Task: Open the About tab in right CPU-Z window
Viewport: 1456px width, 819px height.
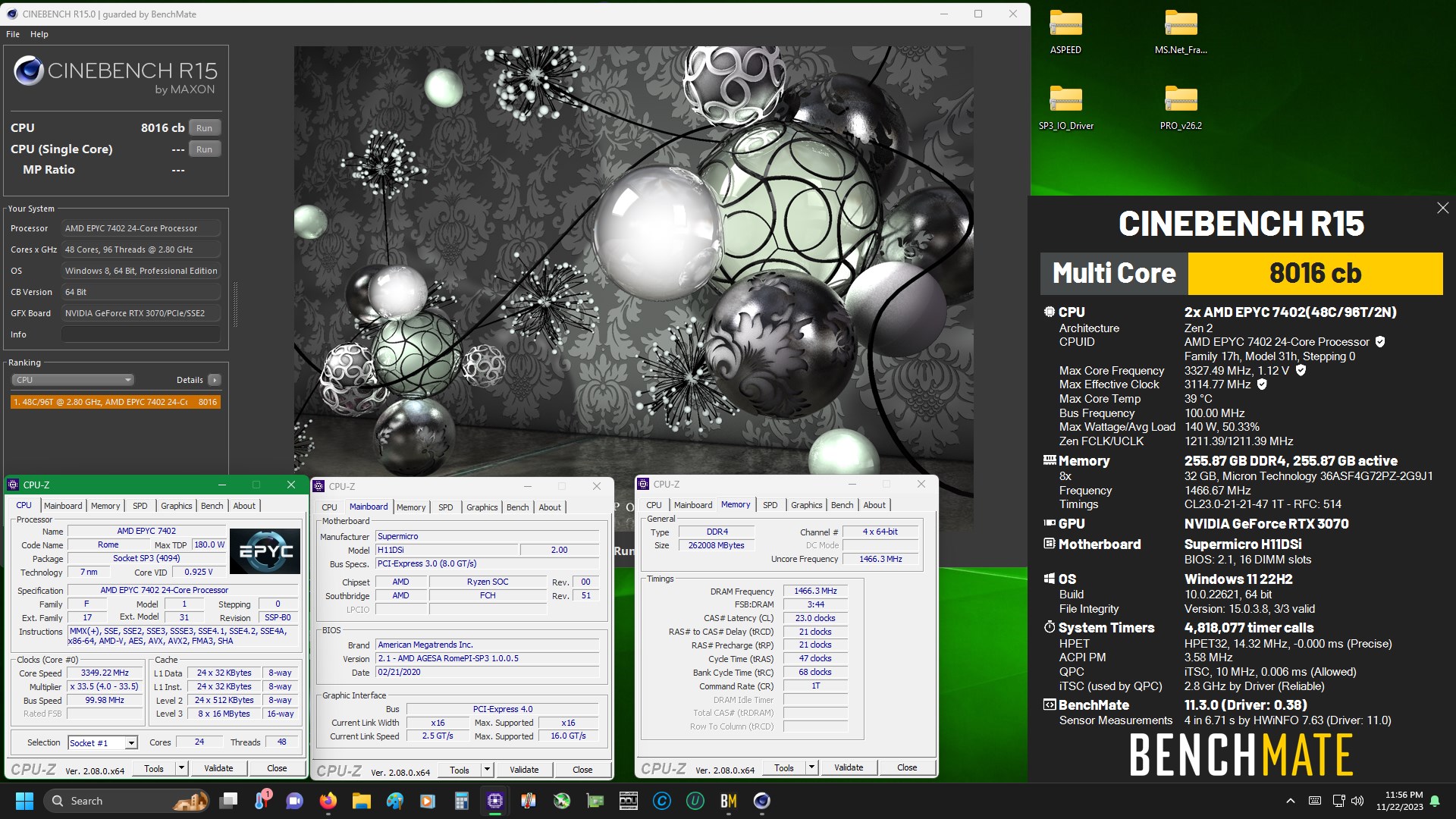Action: (x=874, y=505)
